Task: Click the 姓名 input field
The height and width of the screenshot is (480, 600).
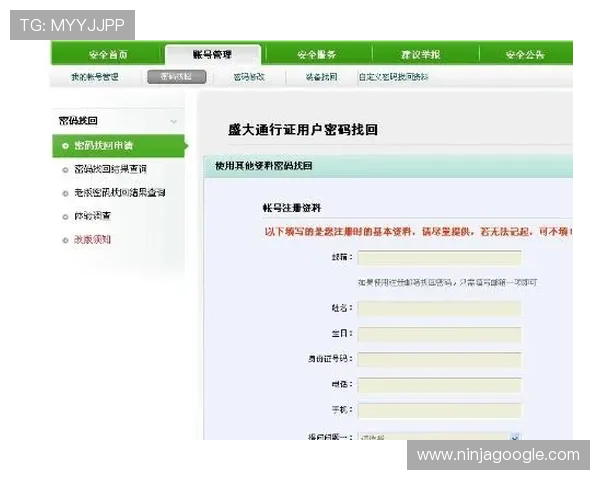Action: 440,309
